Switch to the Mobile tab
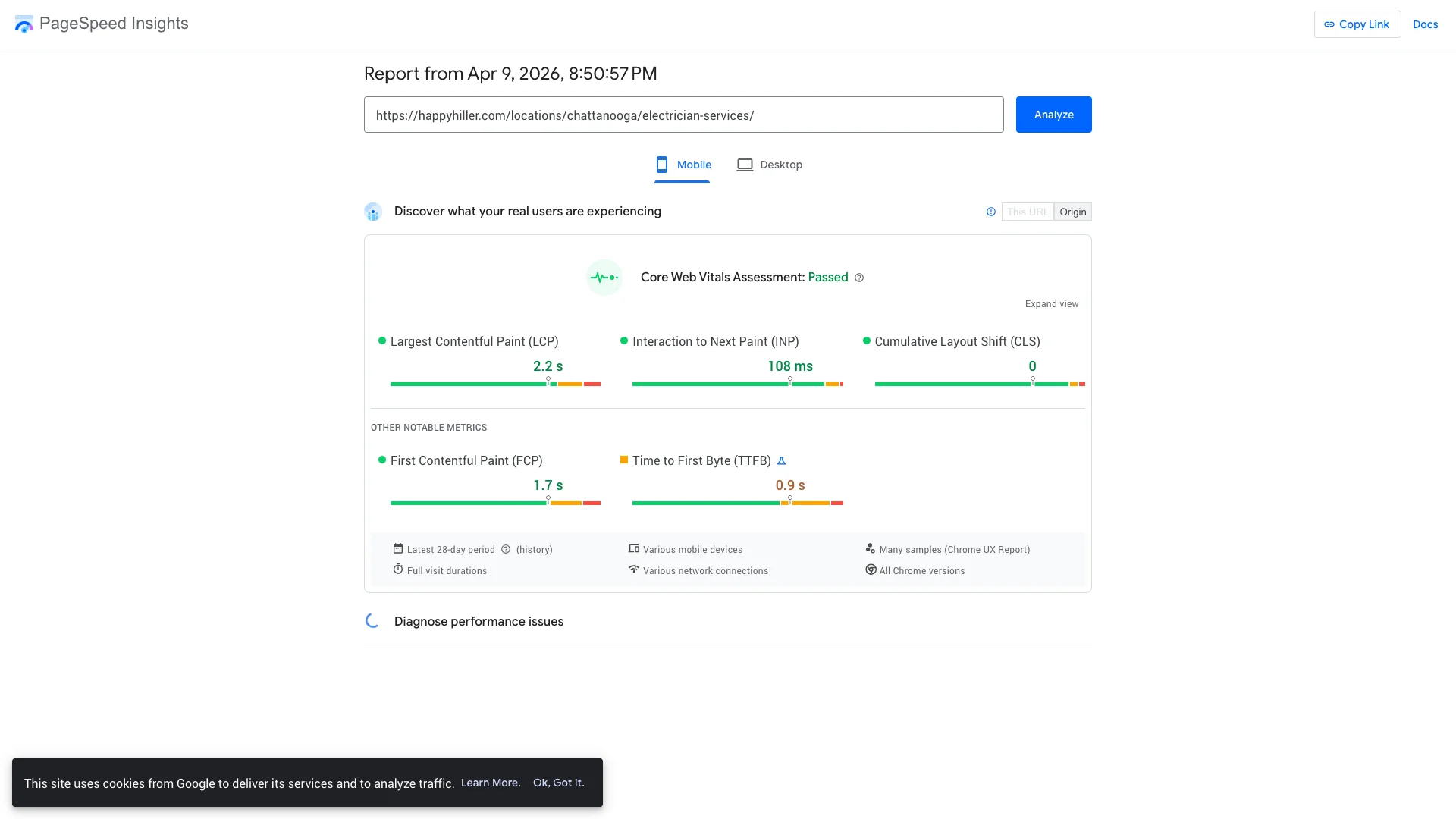Image resolution: width=1456 pixels, height=819 pixels. pyautogui.click(x=681, y=165)
